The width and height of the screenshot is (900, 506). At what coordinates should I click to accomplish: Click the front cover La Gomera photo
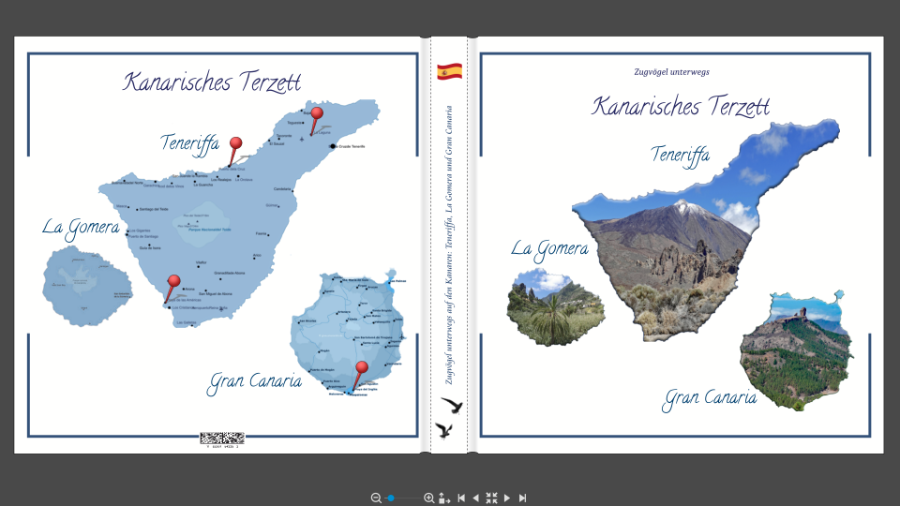click(x=556, y=308)
